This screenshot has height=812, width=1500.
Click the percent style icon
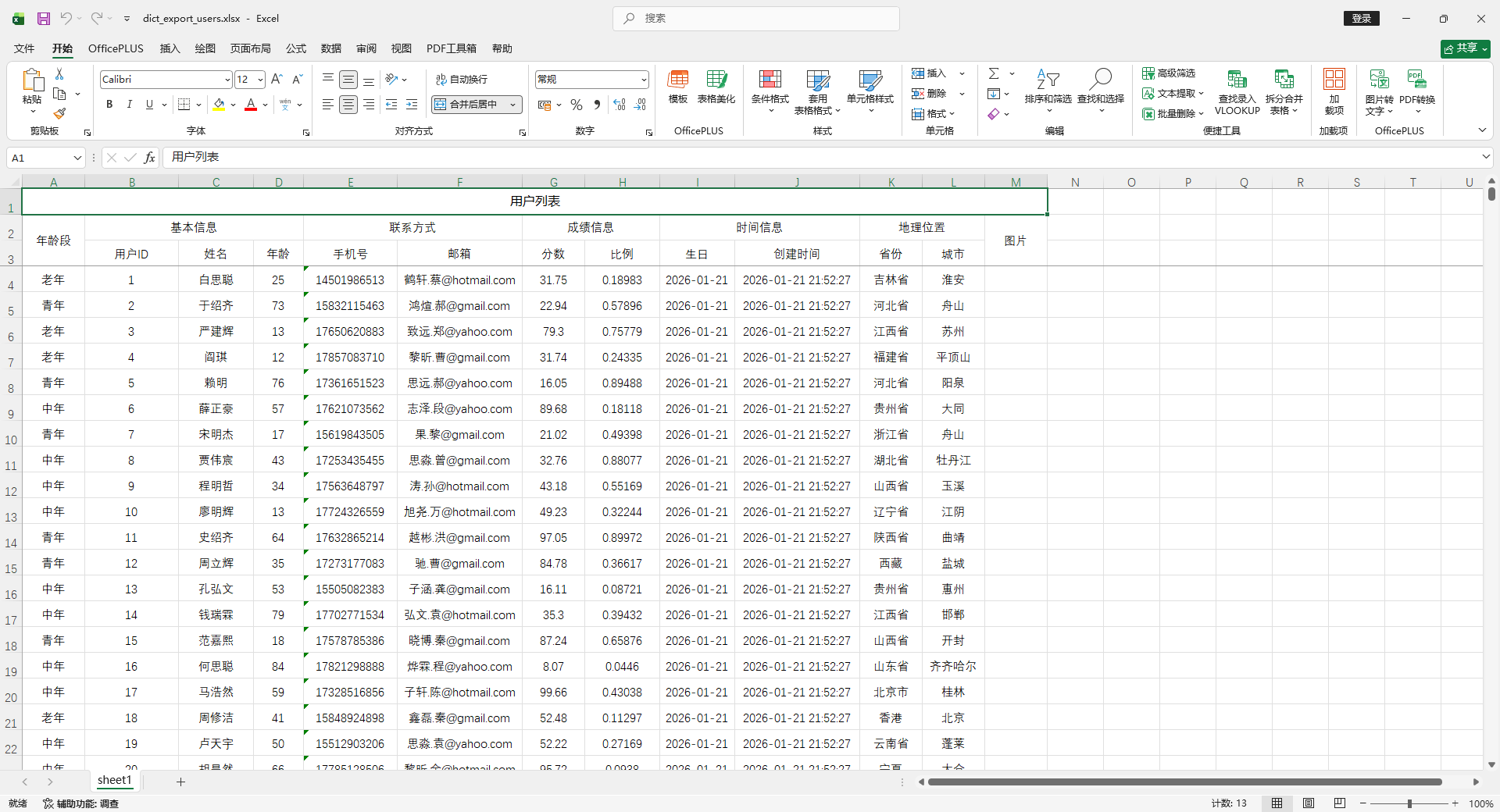[x=577, y=105]
